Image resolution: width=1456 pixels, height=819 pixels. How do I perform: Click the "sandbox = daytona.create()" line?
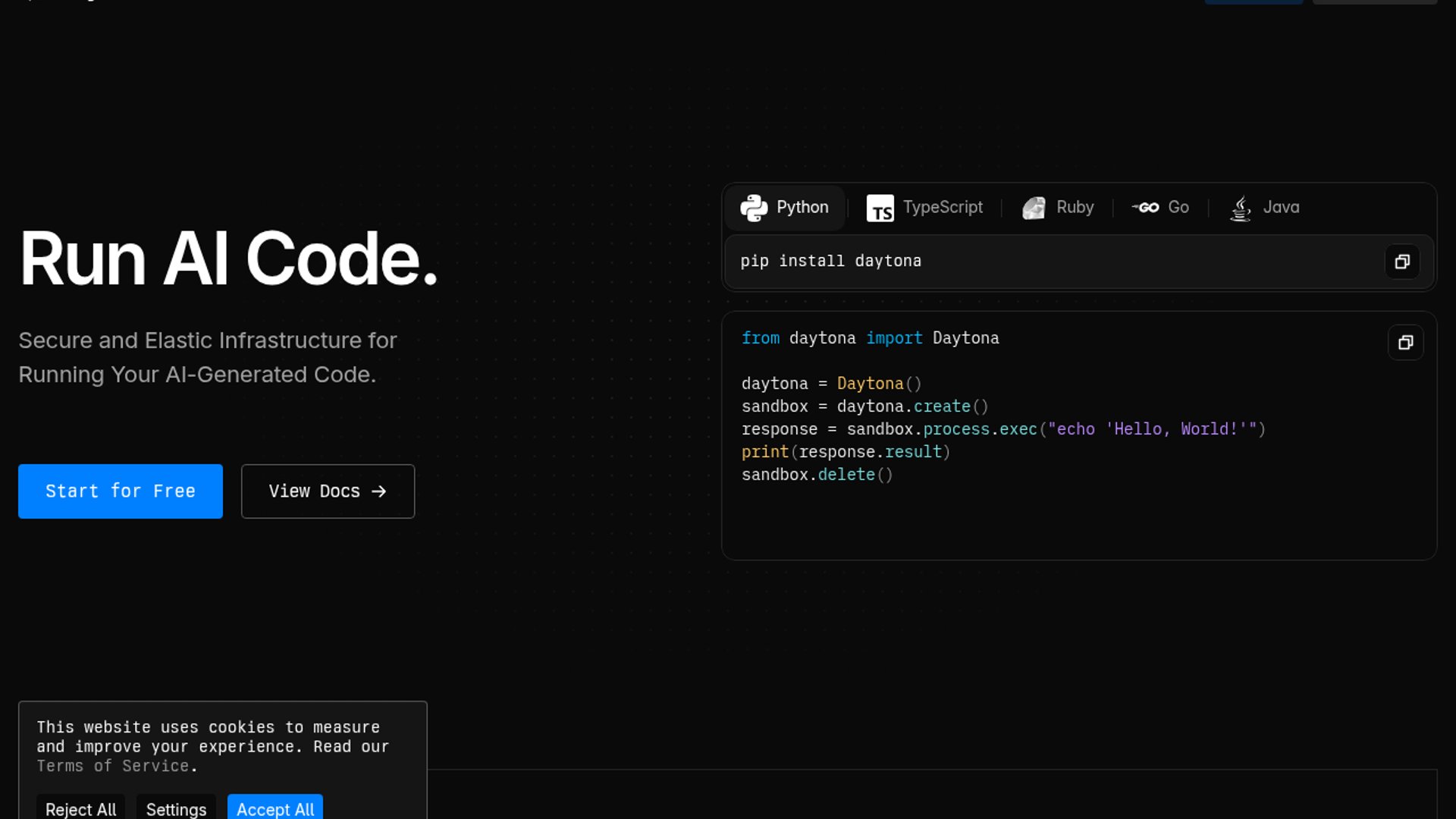click(865, 406)
